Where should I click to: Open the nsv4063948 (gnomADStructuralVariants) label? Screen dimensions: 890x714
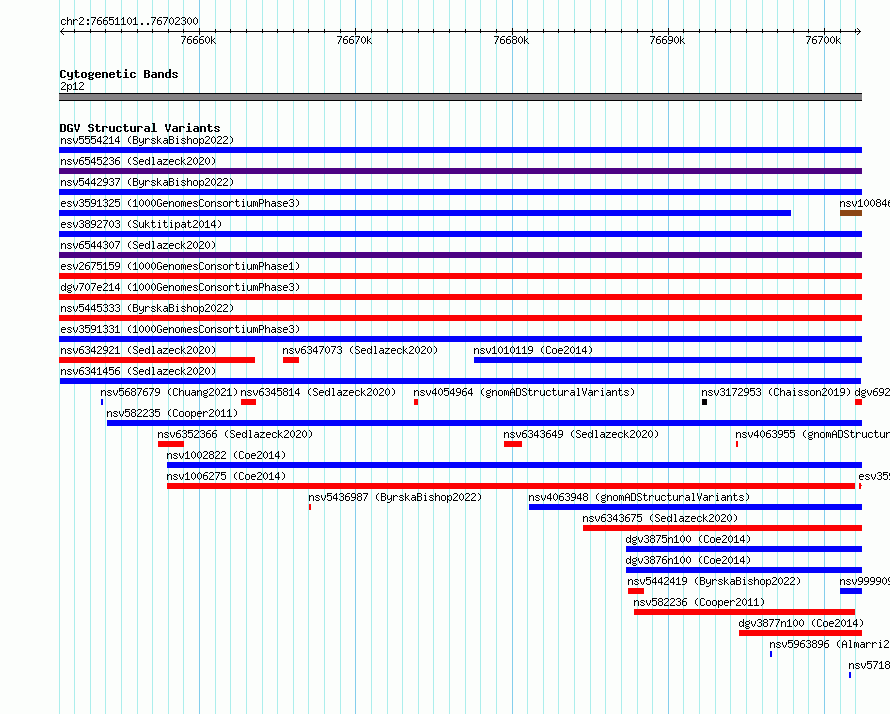(x=639, y=497)
